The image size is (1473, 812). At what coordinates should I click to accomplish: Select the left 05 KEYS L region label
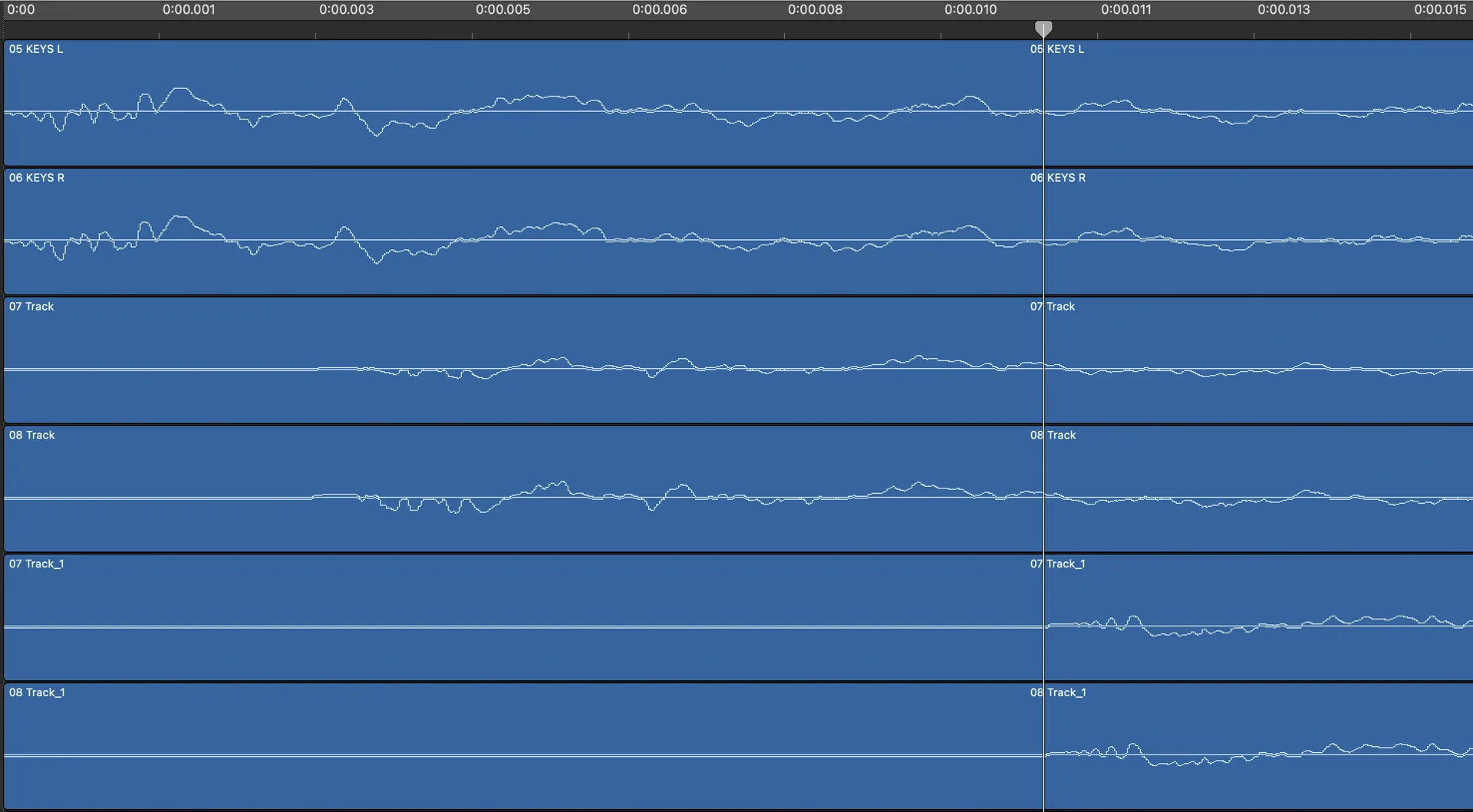(36, 49)
